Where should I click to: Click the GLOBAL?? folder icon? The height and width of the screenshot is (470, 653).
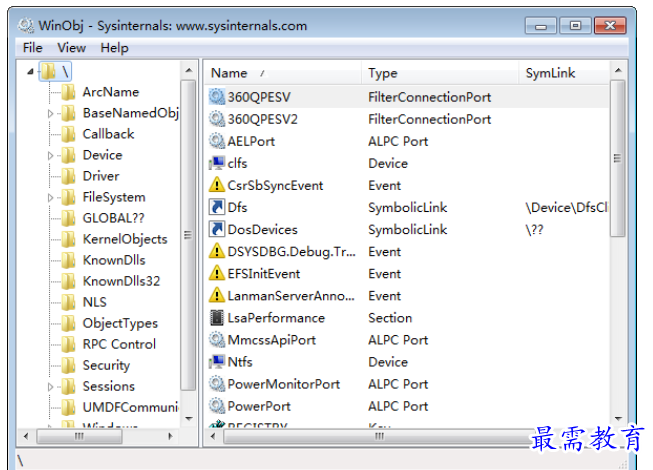tap(68, 218)
